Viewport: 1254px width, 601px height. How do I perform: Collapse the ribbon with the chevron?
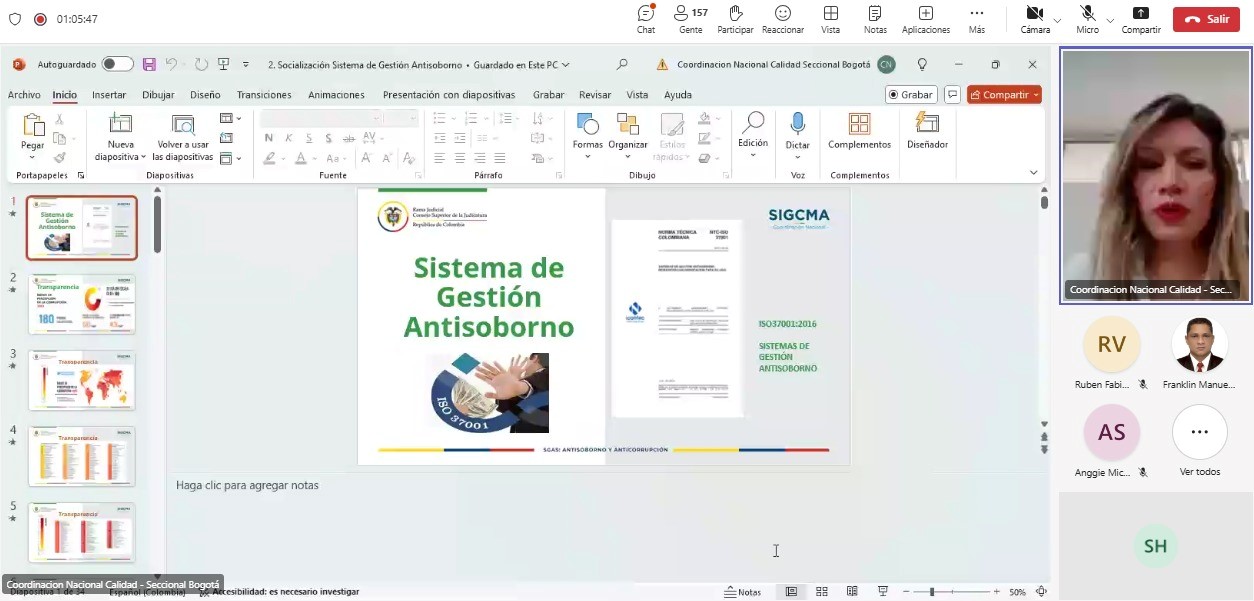point(1033,173)
